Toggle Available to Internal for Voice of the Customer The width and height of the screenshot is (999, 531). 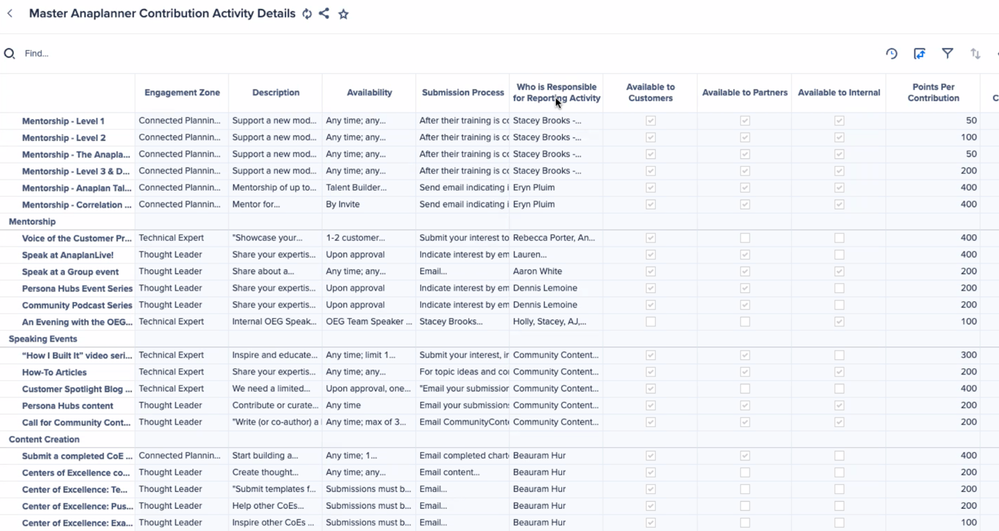839,238
